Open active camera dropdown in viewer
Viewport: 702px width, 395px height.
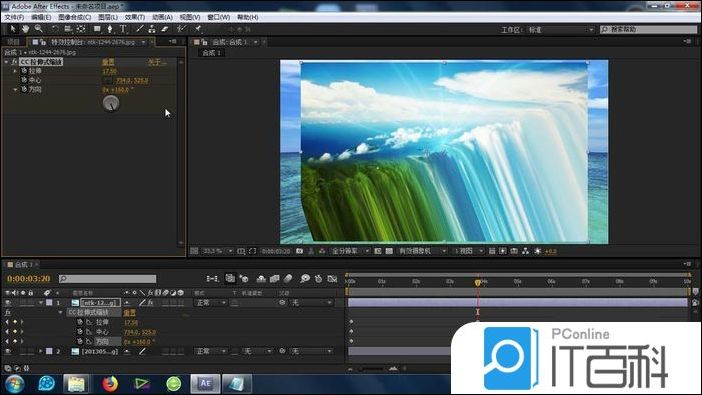pyautogui.click(x=422, y=251)
